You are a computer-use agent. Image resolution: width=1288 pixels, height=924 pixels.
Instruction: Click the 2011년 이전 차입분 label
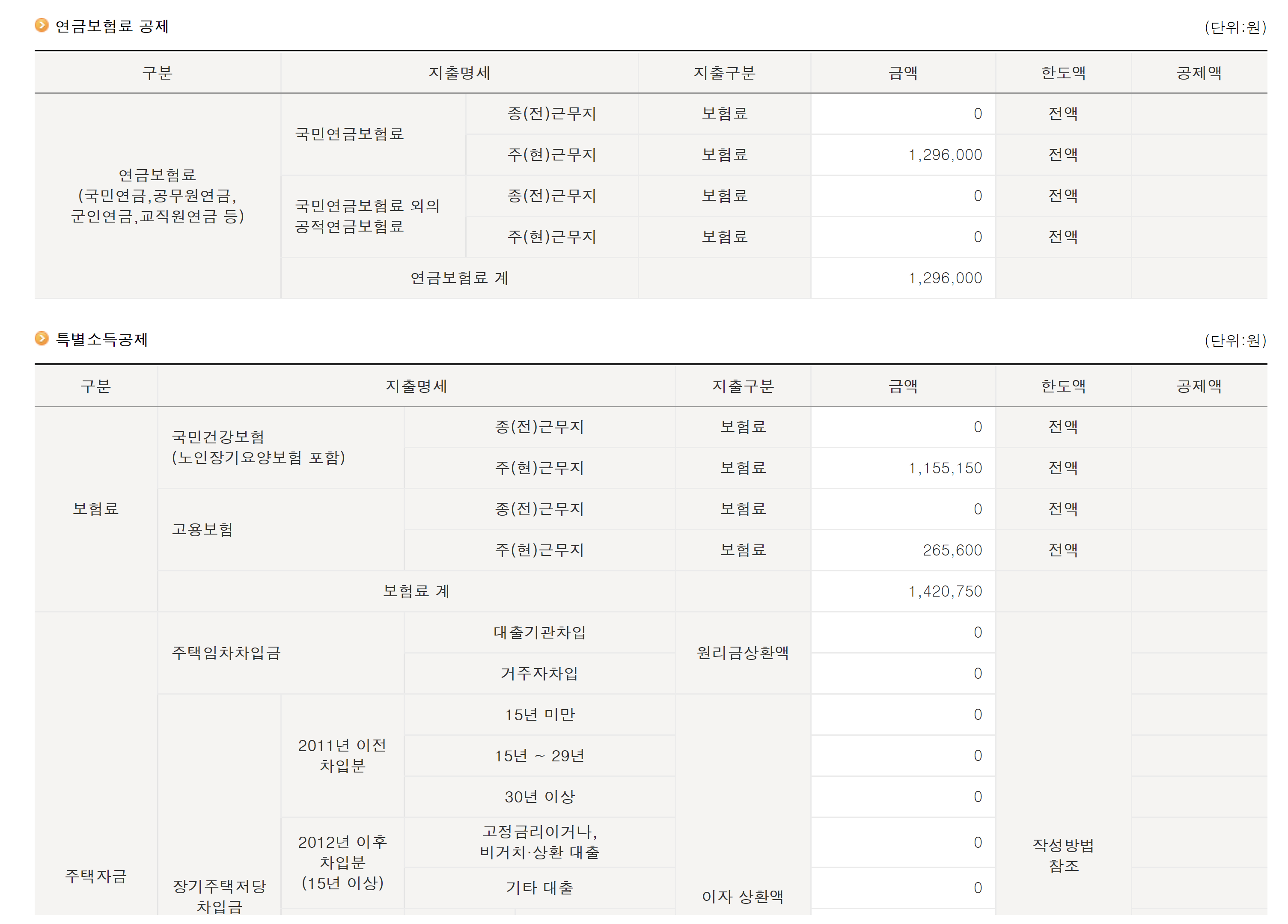pos(342,756)
